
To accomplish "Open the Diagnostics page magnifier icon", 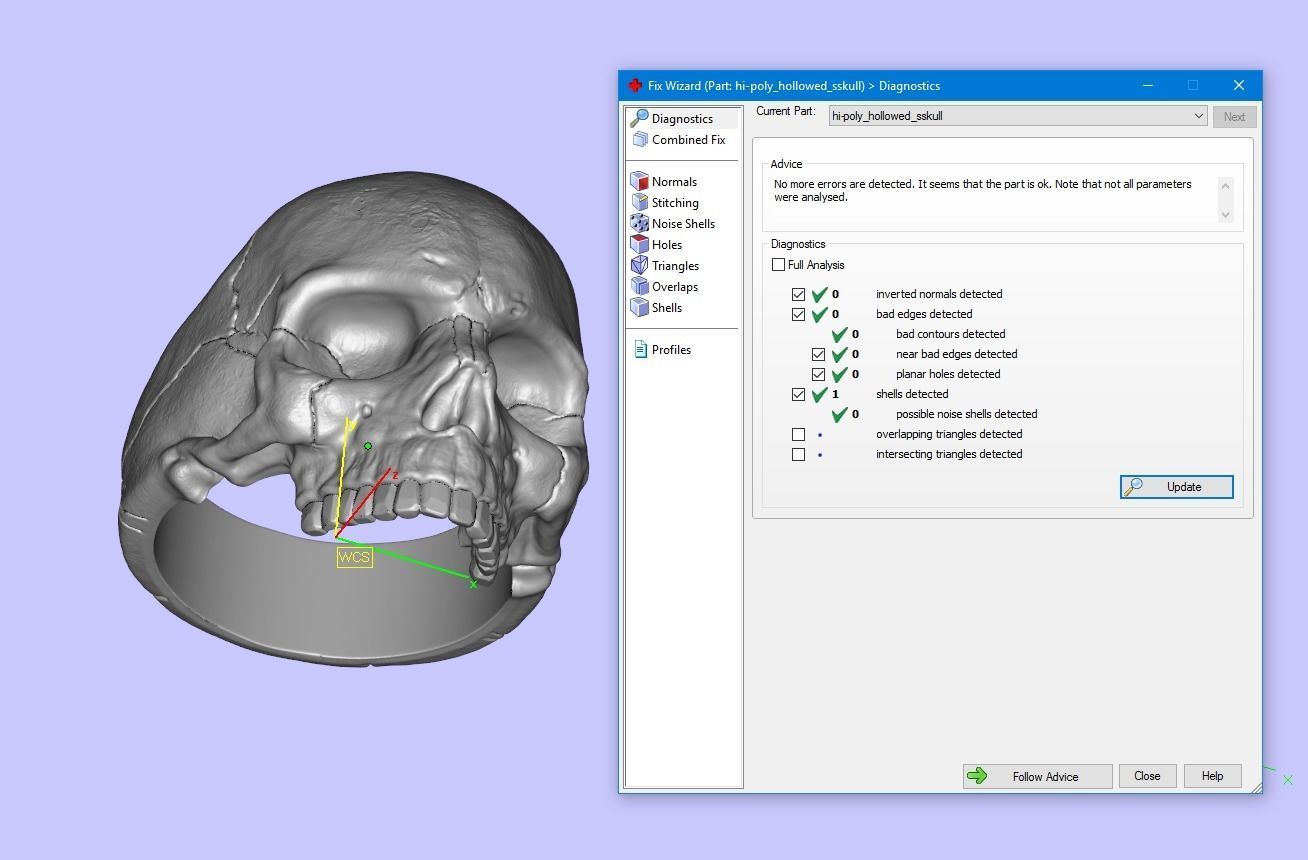I will coord(639,118).
